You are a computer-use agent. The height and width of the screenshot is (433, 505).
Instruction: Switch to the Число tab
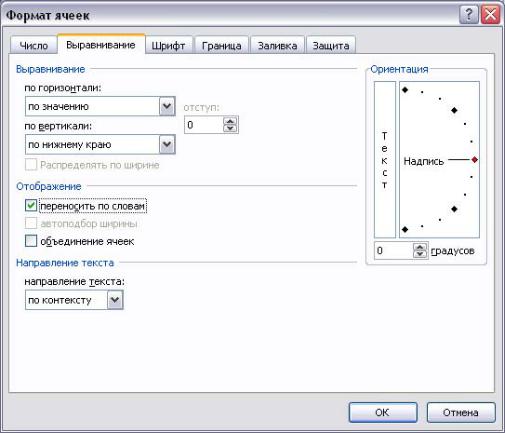click(33, 45)
